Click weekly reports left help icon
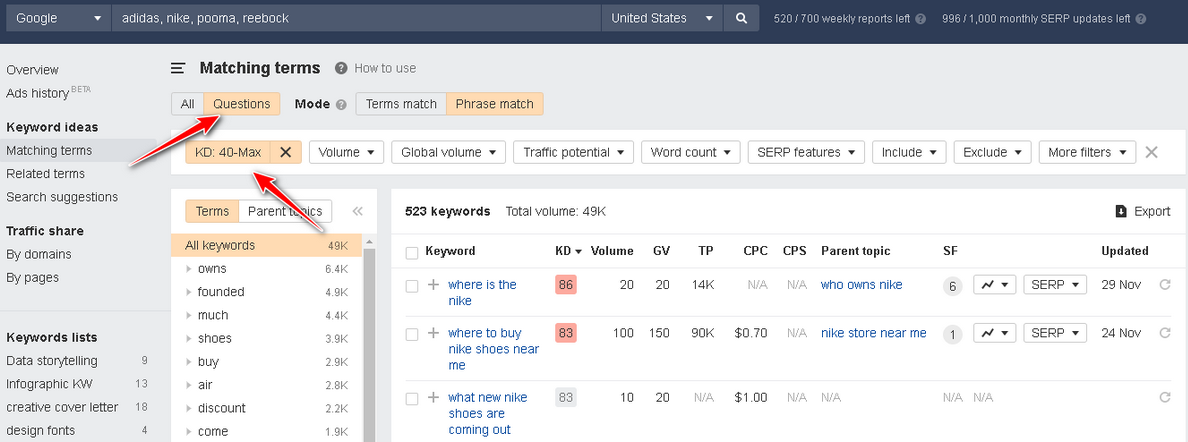 tap(921, 19)
